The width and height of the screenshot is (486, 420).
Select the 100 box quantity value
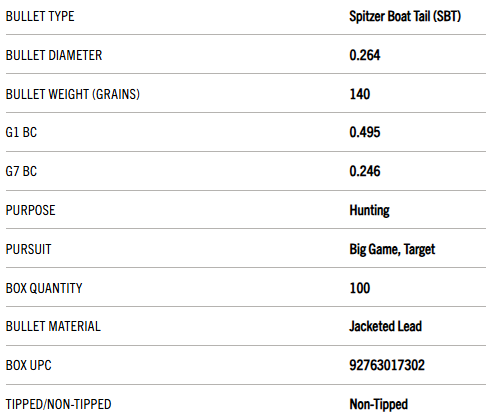360,289
